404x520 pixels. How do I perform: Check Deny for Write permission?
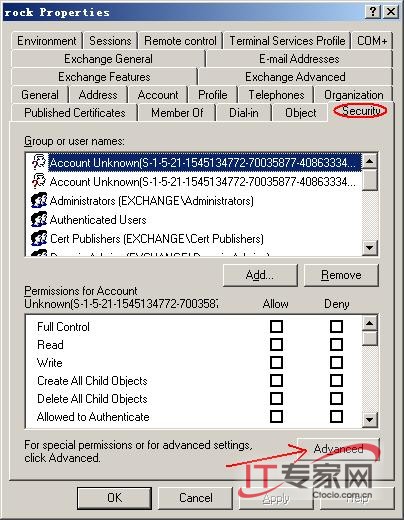click(x=336, y=362)
